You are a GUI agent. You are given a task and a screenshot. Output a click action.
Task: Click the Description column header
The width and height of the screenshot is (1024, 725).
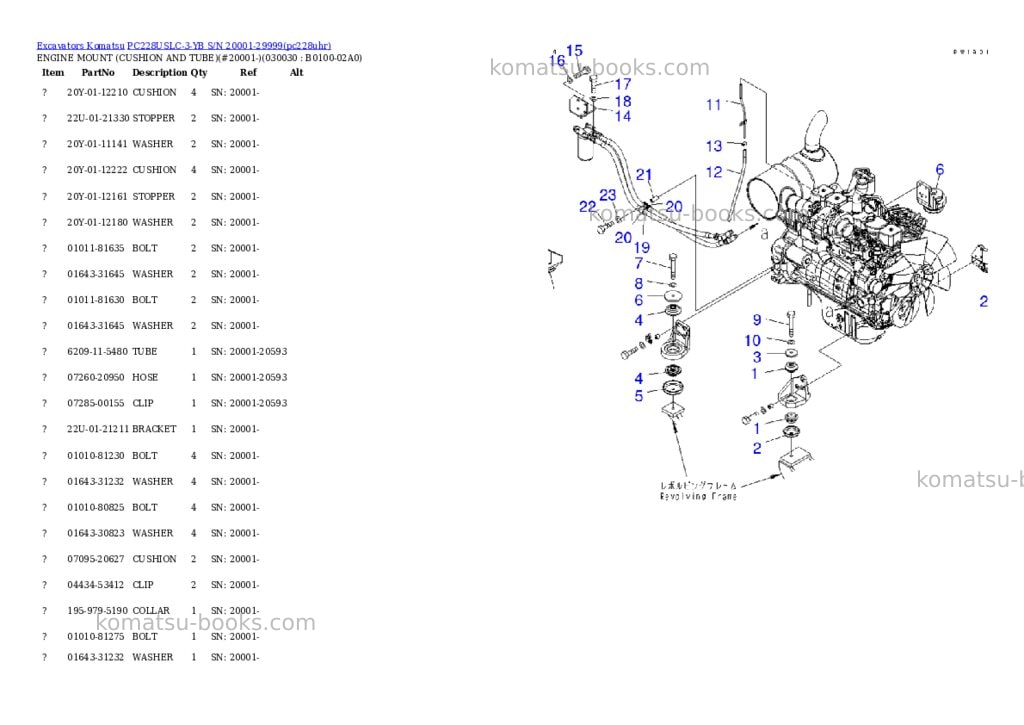point(160,72)
